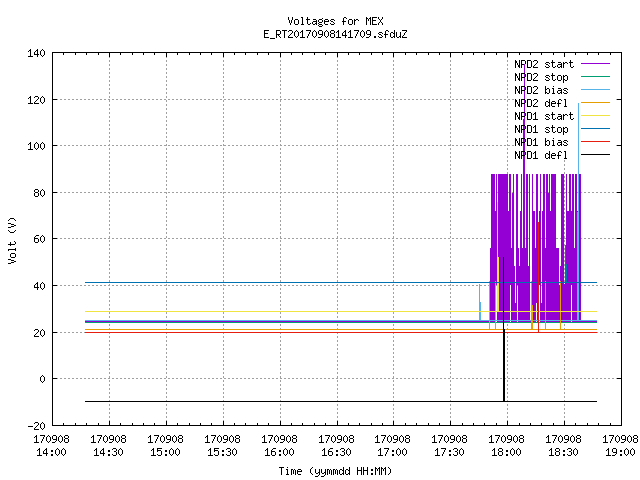
Task: Click the light blue NPD2 bias legend sample
Action: pos(595,90)
